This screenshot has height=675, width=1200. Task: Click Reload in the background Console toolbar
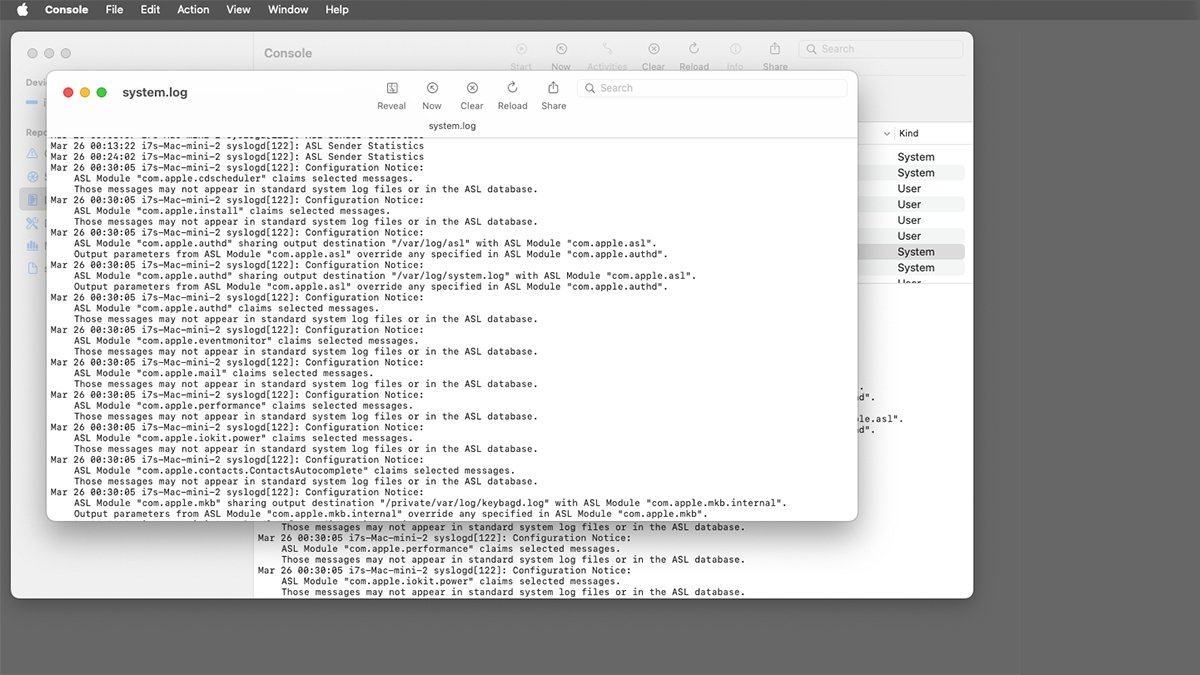(694, 49)
